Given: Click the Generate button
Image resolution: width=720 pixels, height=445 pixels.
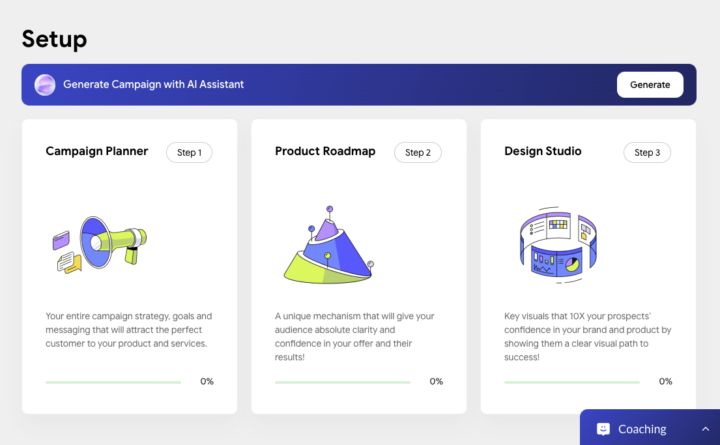Looking at the screenshot, I should point(650,84).
